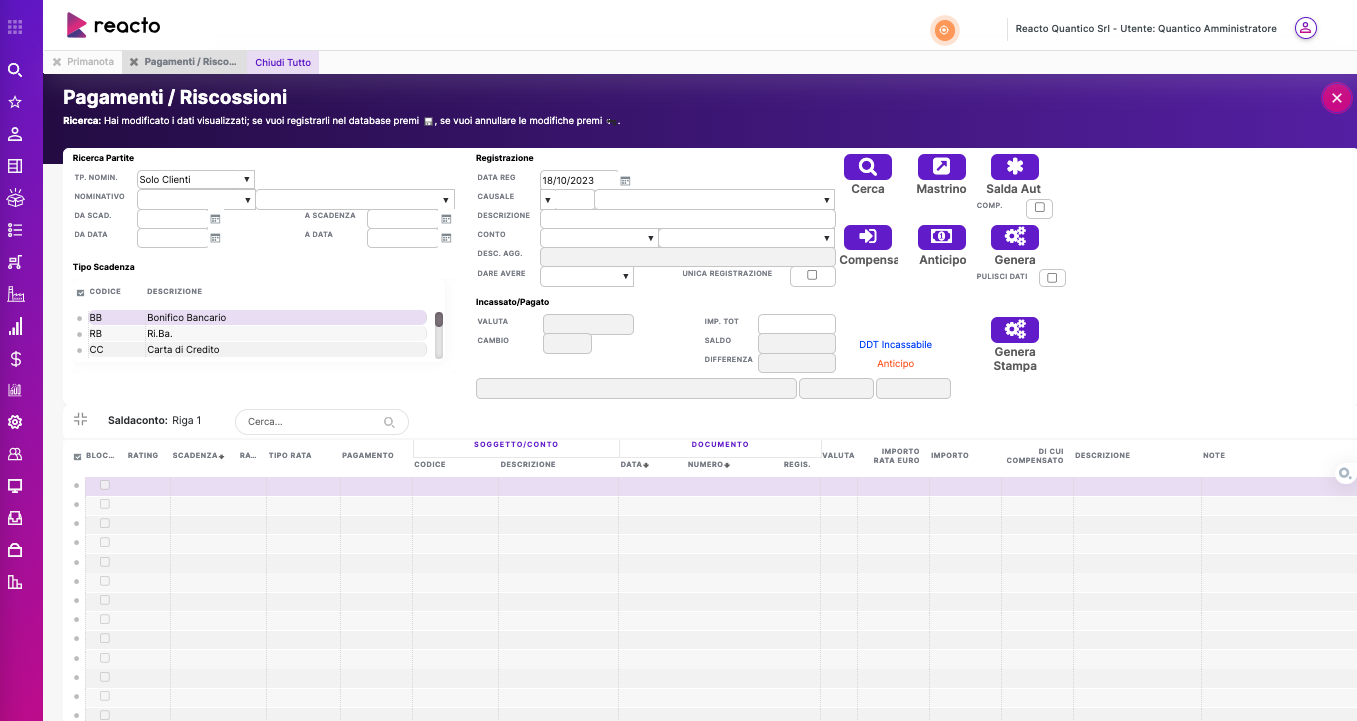Click the orange notification indicator
Screen dimensions: 1357x721
(943, 31)
